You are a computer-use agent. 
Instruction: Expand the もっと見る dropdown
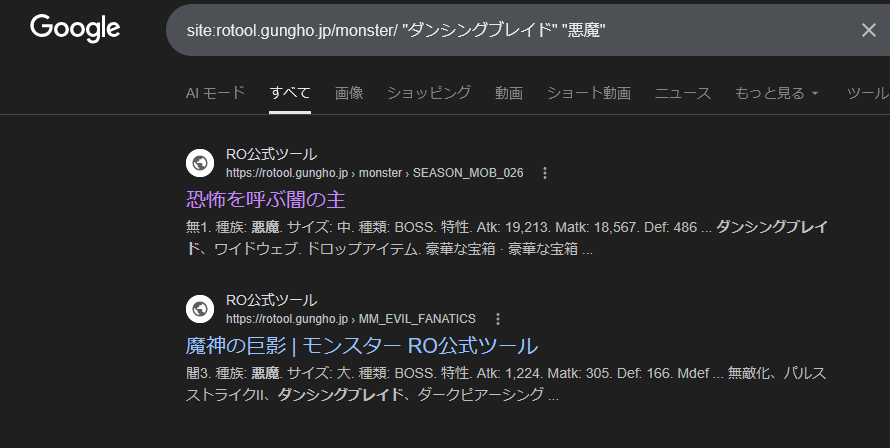[x=777, y=93]
